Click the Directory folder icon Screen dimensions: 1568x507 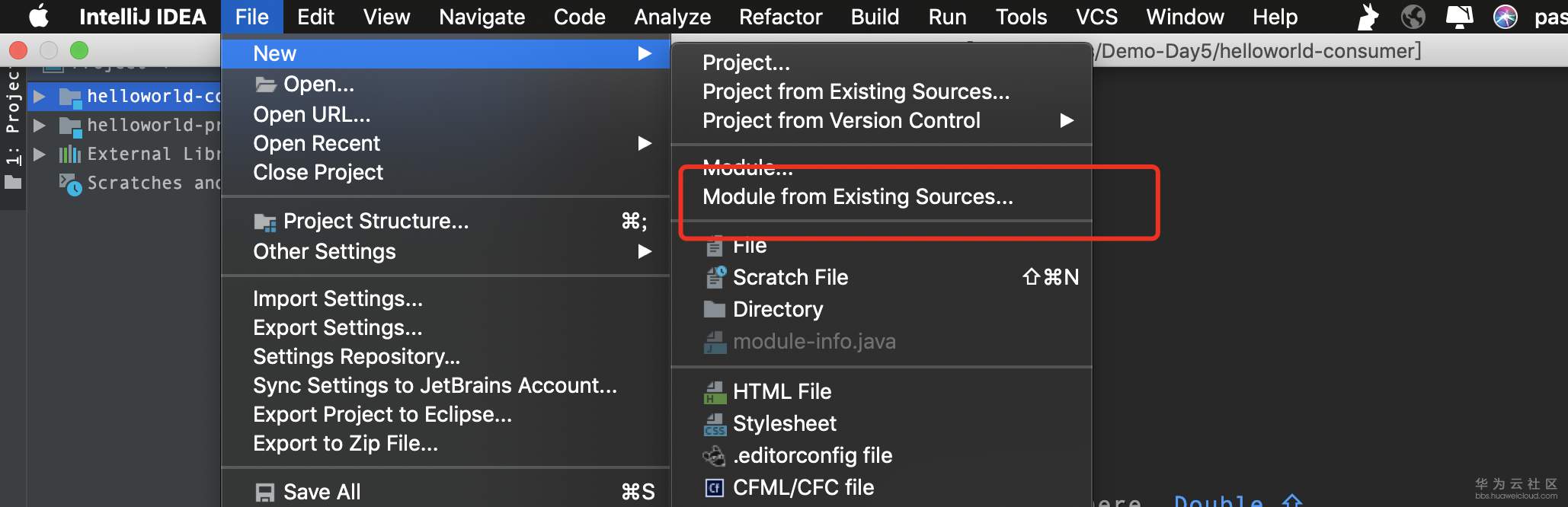715,309
